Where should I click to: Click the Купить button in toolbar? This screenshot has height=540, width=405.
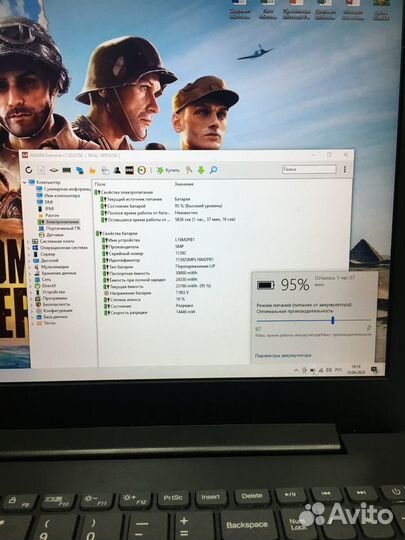tap(168, 170)
